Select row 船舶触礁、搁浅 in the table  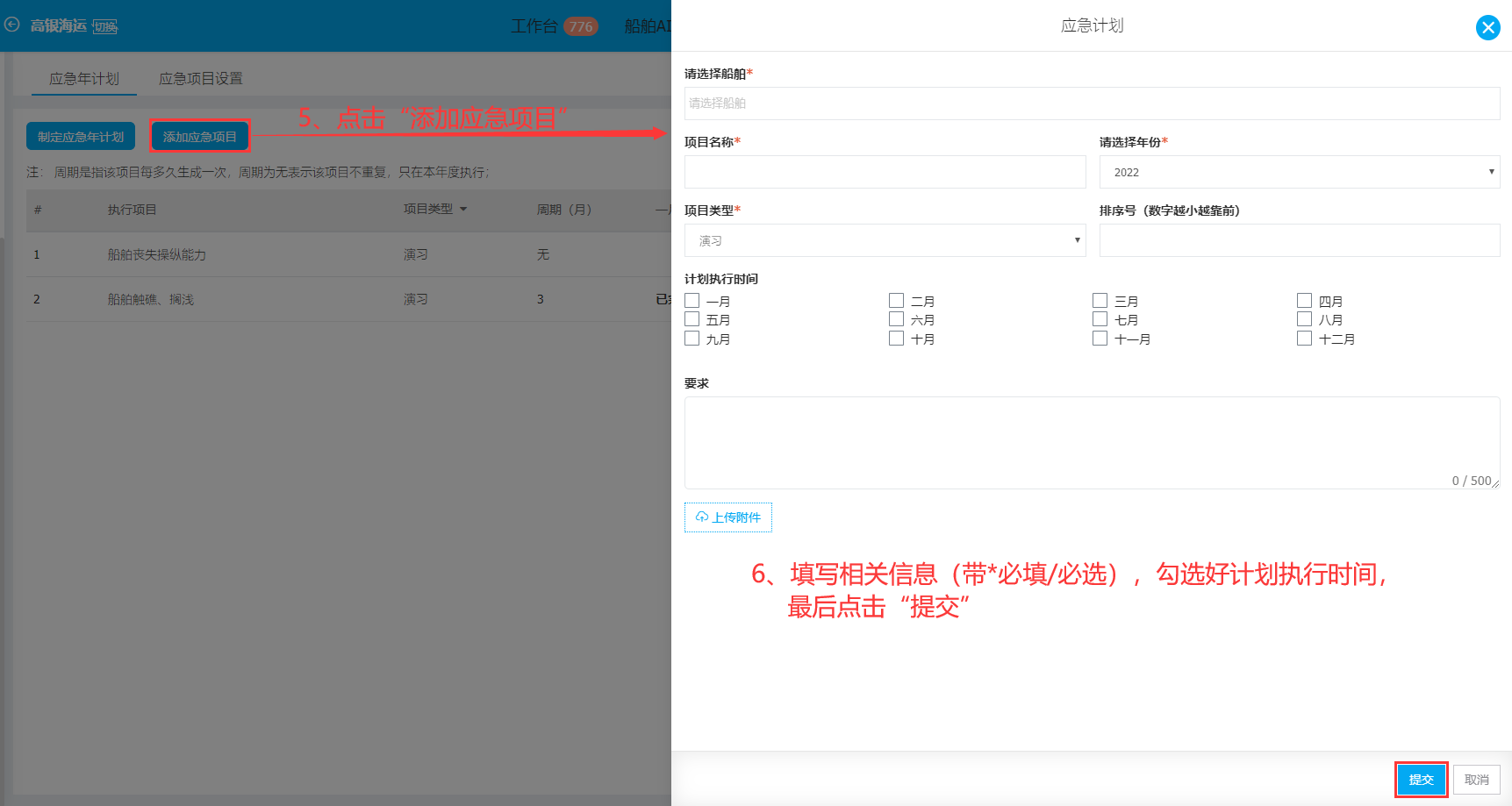tap(348, 299)
